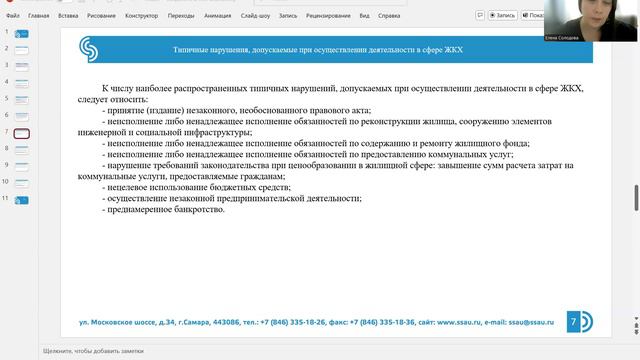Open the Вставка ribbon tab

pyautogui.click(x=68, y=16)
